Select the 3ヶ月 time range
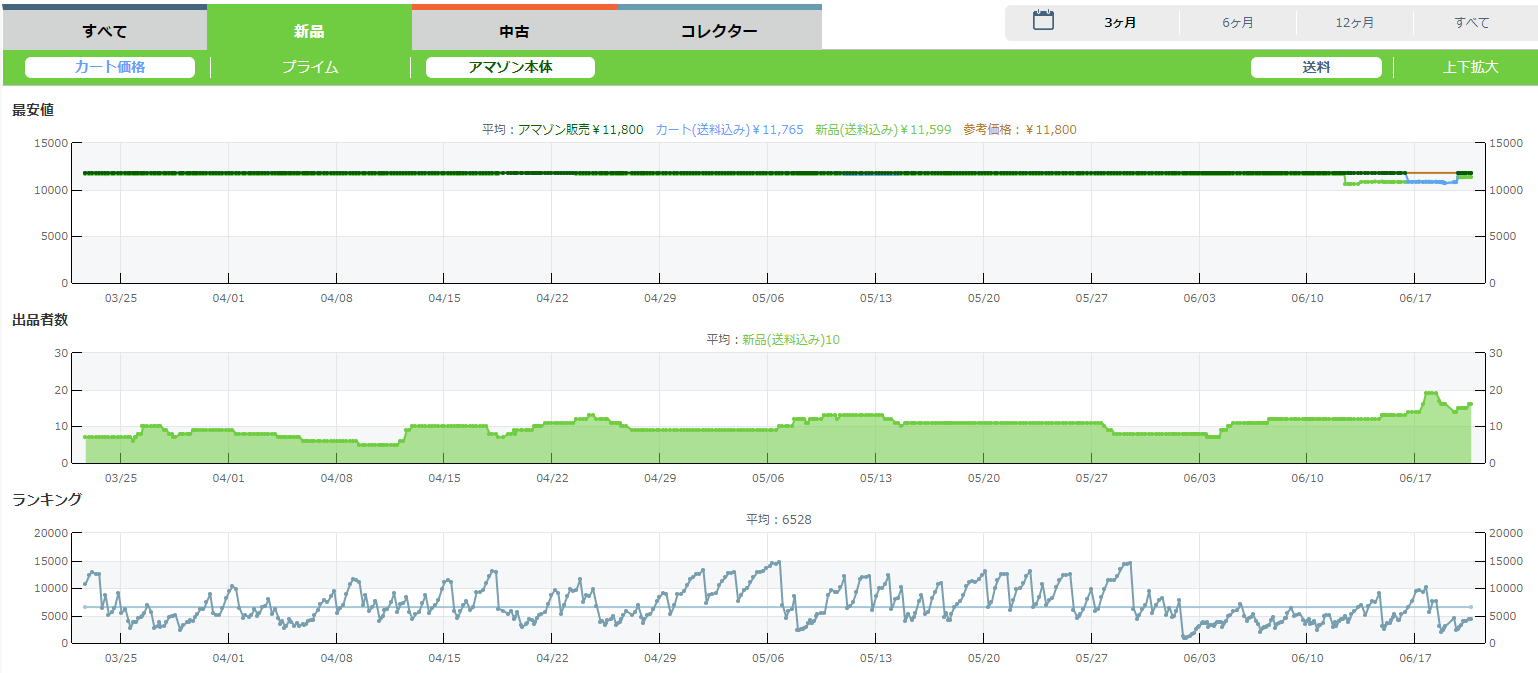 1120,22
